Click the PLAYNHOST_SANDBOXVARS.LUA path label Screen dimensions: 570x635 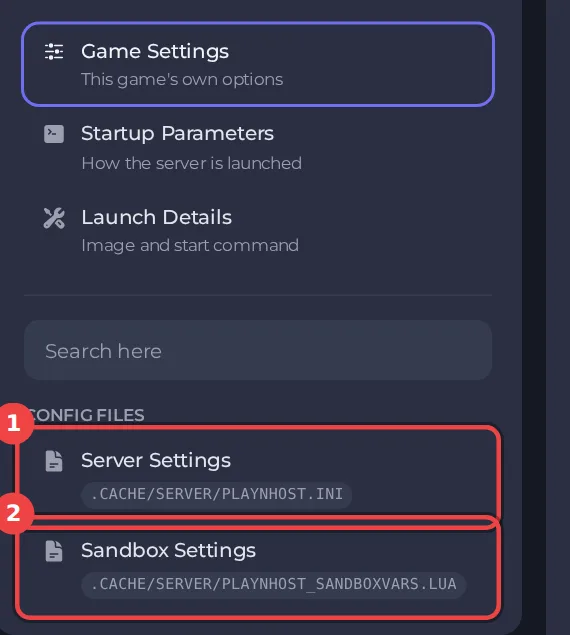[x=274, y=584]
